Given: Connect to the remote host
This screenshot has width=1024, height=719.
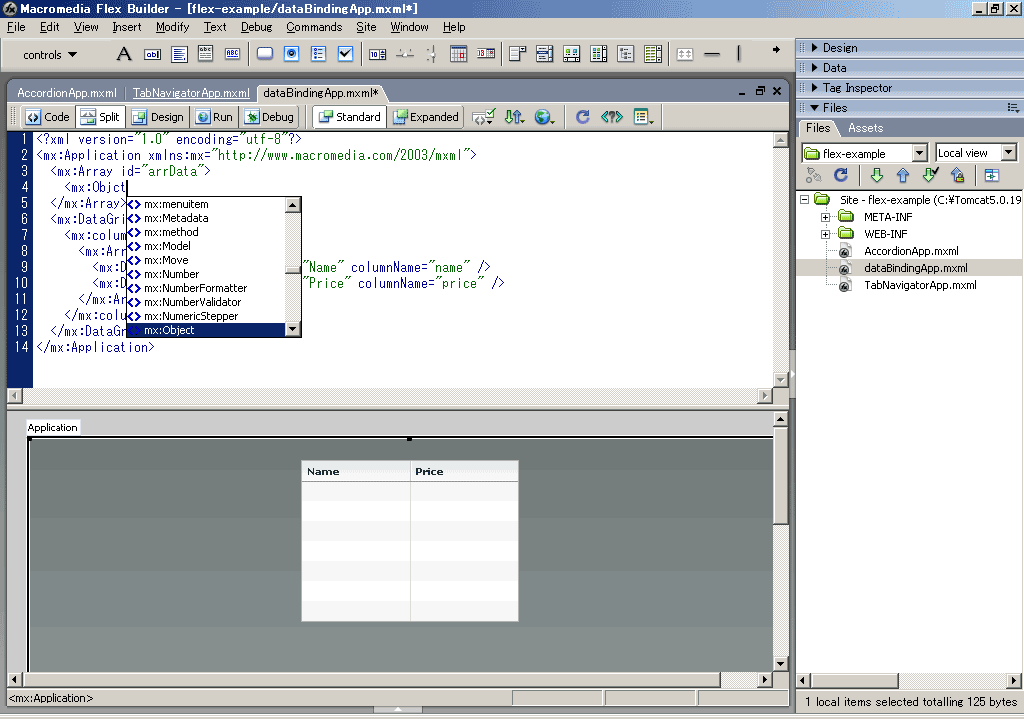Looking at the screenshot, I should click(814, 175).
